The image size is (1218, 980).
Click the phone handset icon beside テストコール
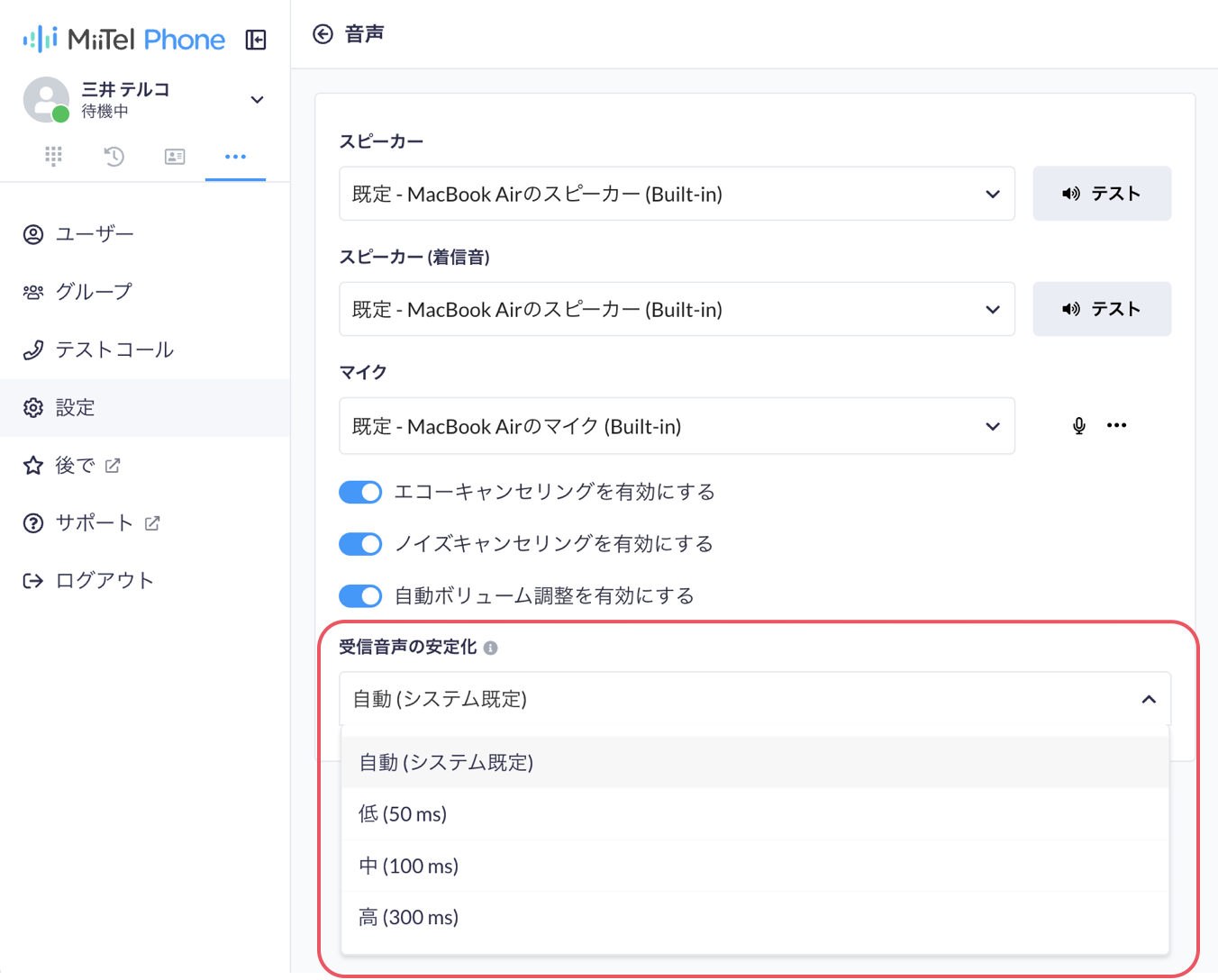pyautogui.click(x=33, y=349)
